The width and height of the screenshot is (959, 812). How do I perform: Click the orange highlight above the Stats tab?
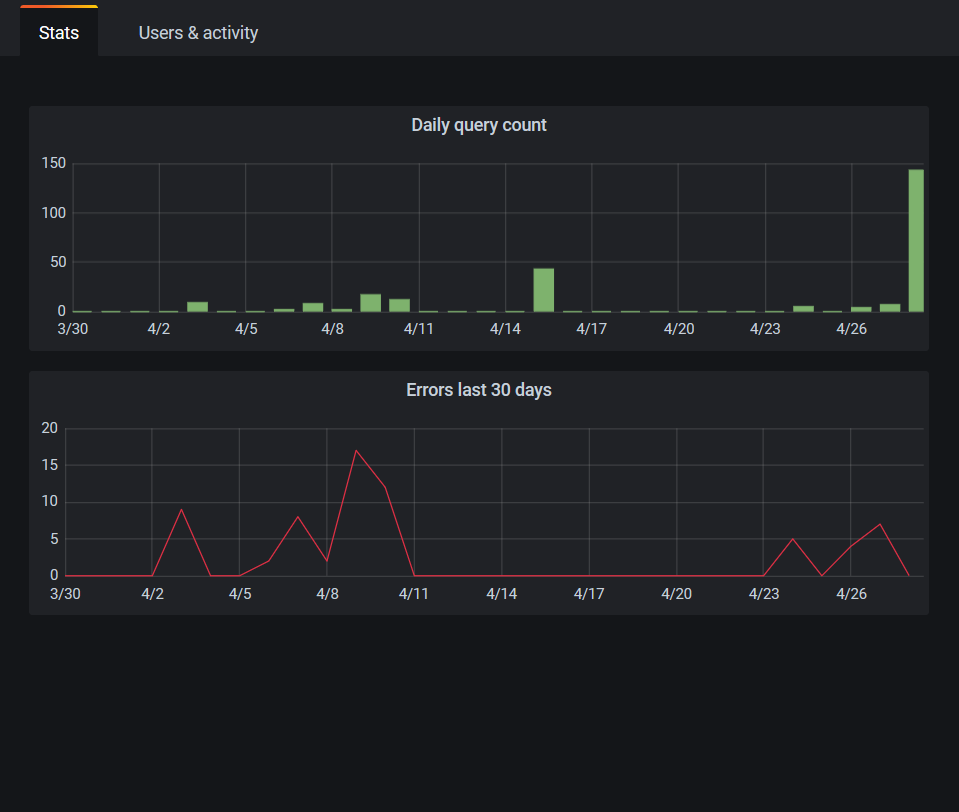[x=57, y=7]
